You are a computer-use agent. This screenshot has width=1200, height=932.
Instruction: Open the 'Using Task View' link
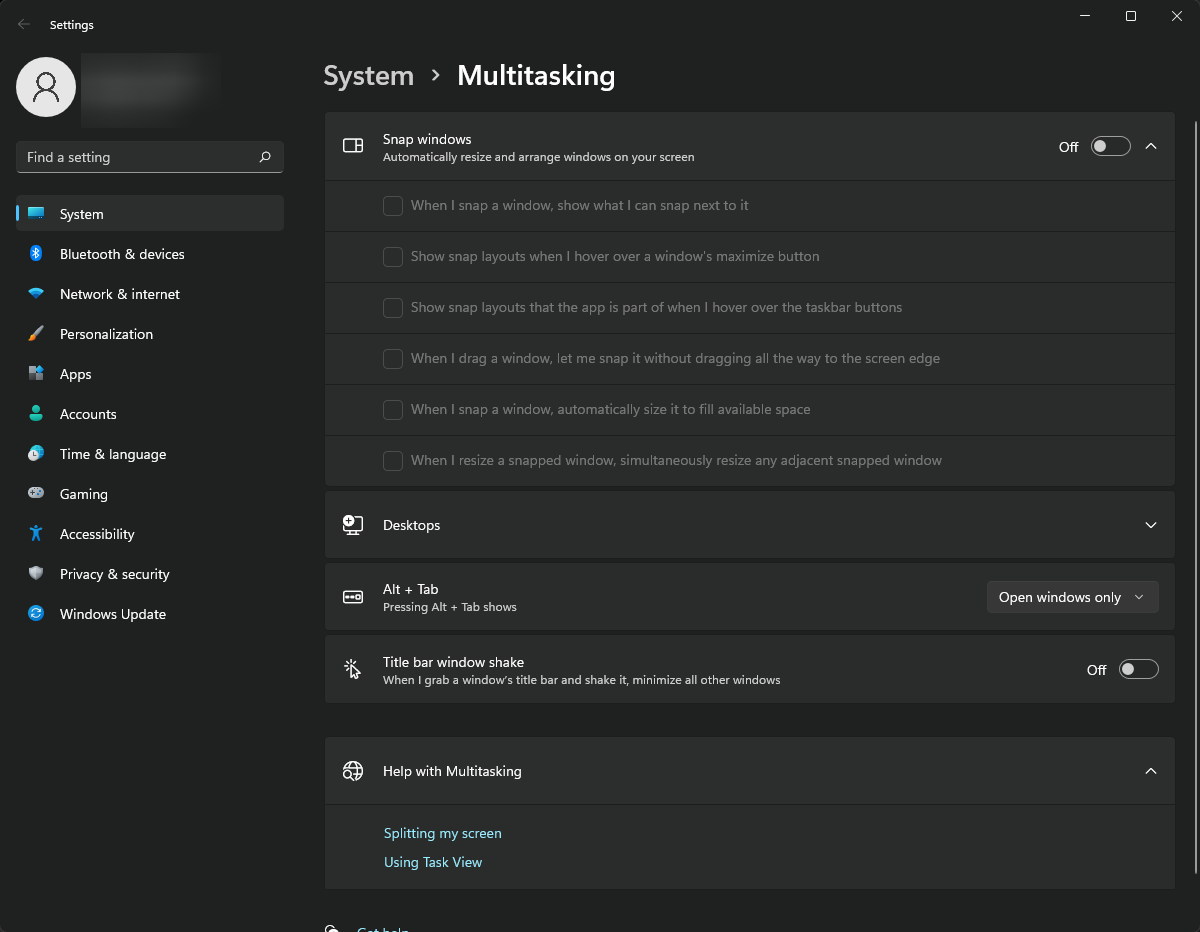[x=433, y=862]
